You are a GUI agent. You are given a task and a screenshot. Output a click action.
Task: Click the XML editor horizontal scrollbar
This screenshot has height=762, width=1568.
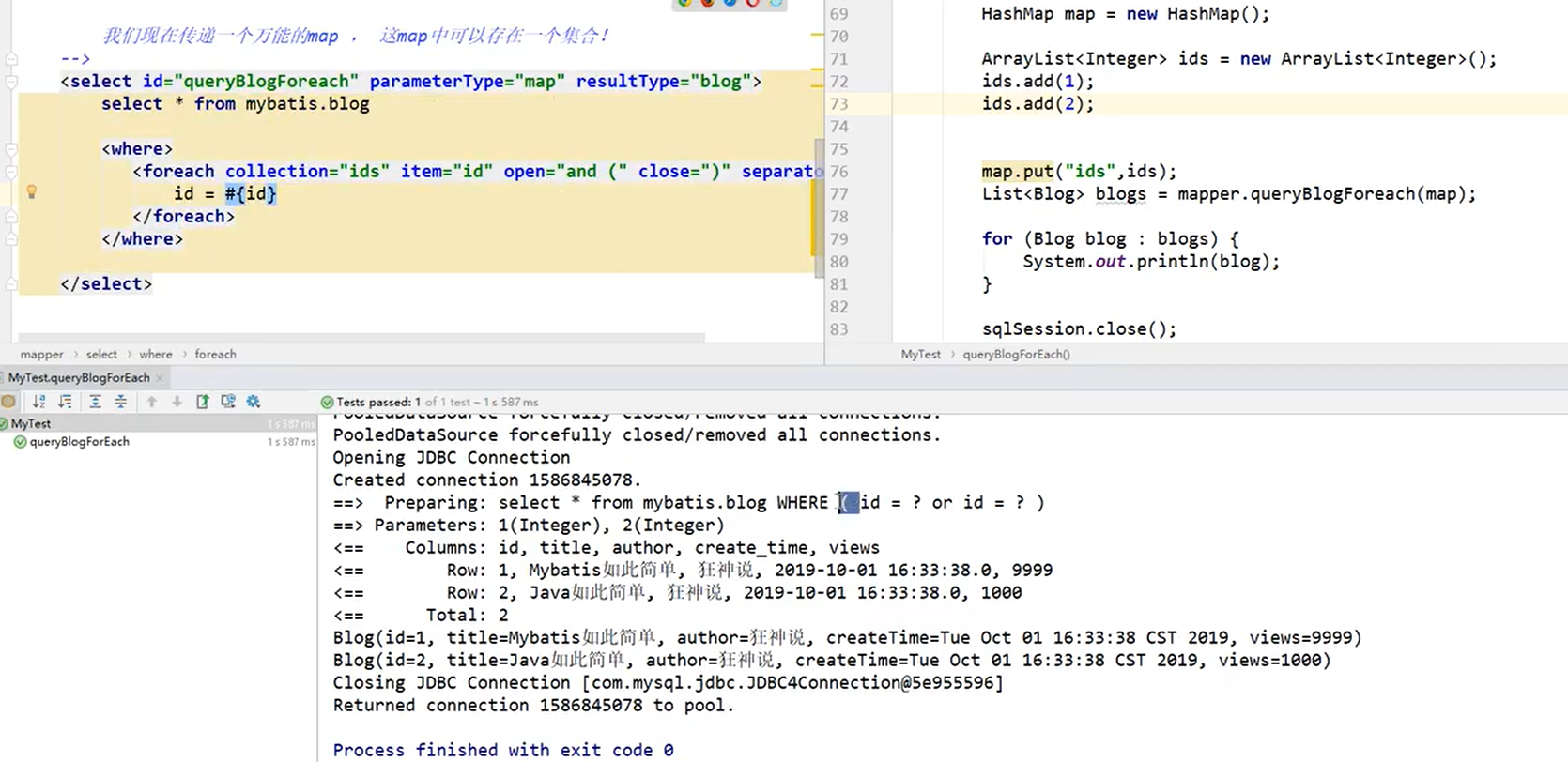(x=361, y=337)
